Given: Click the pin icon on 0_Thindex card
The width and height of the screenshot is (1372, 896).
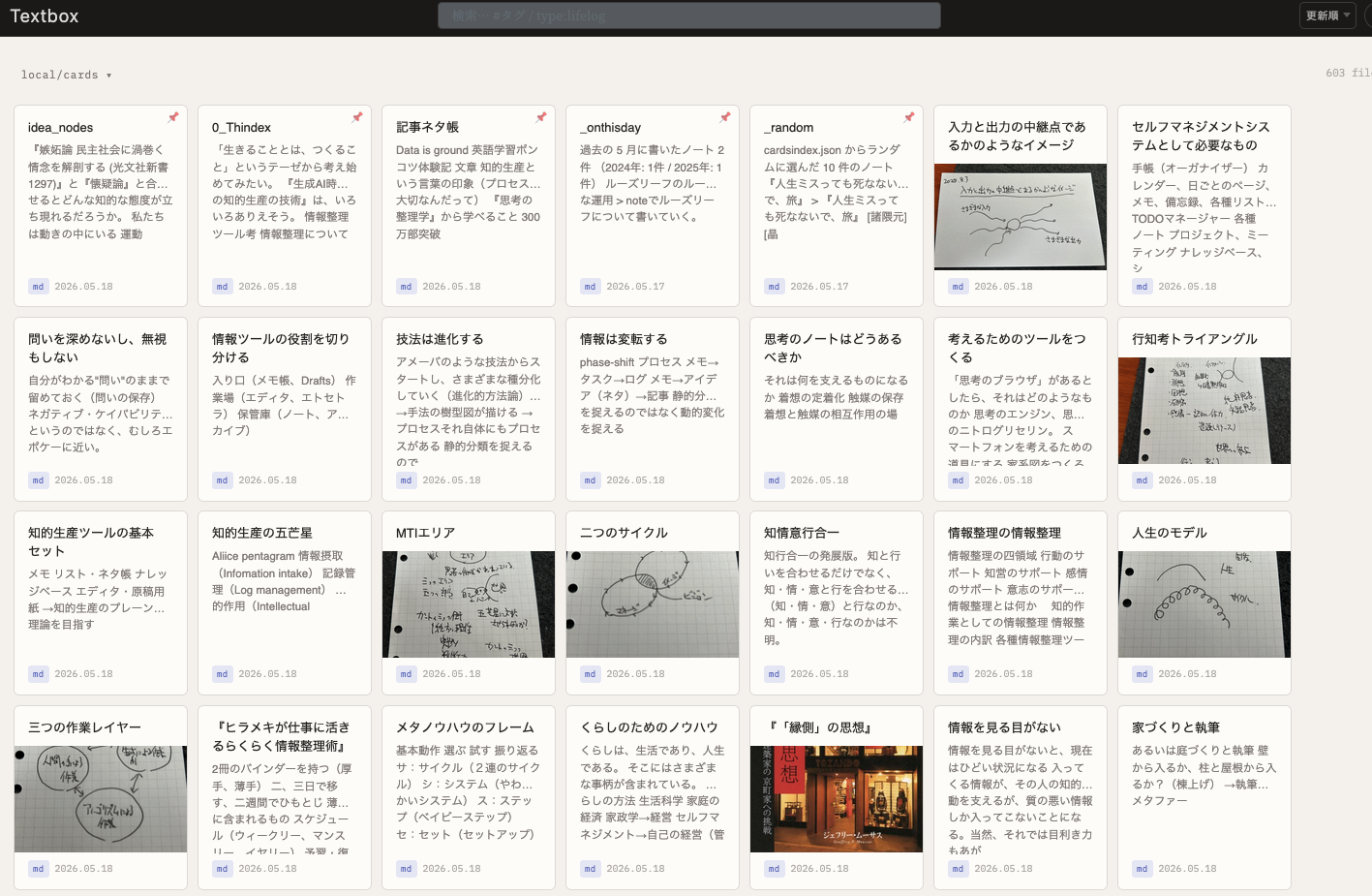Looking at the screenshot, I should click(357, 117).
